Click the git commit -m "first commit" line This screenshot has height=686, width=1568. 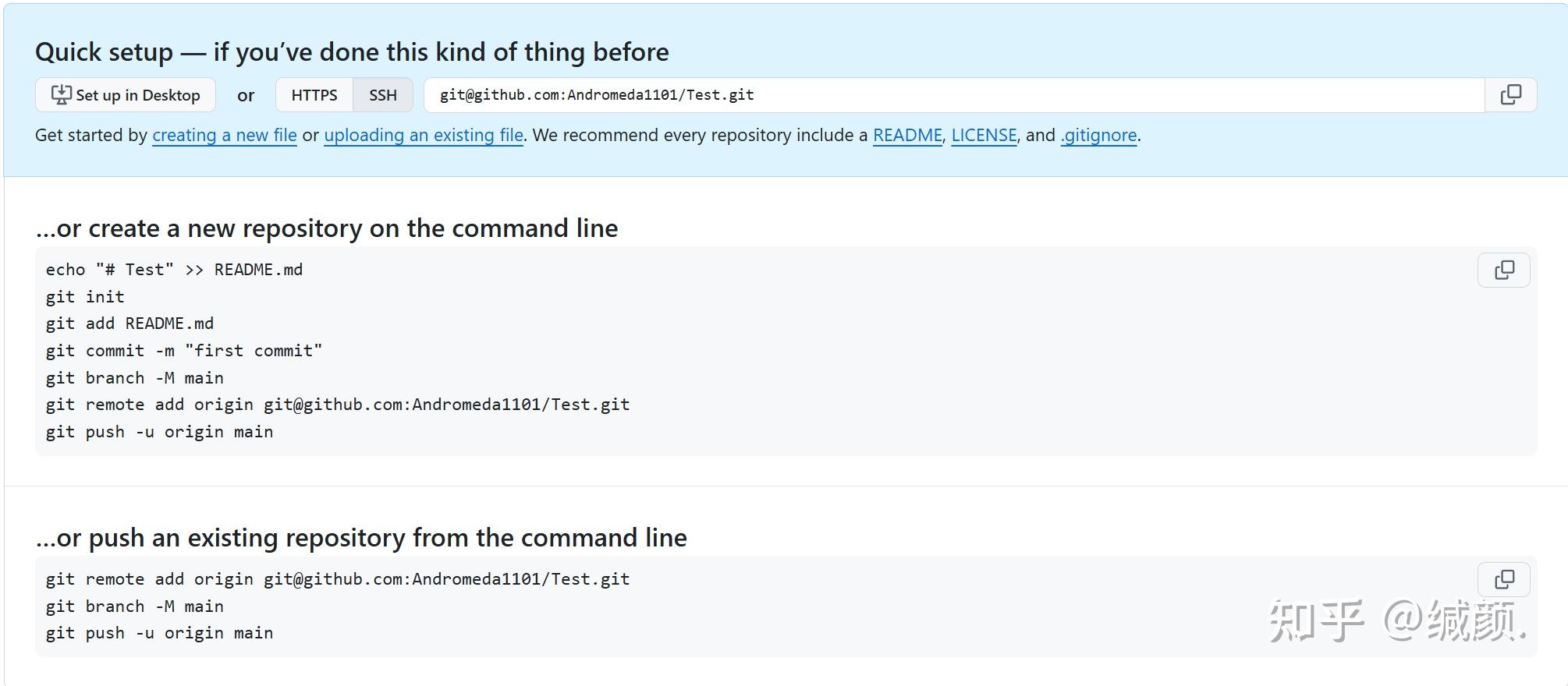tap(183, 351)
